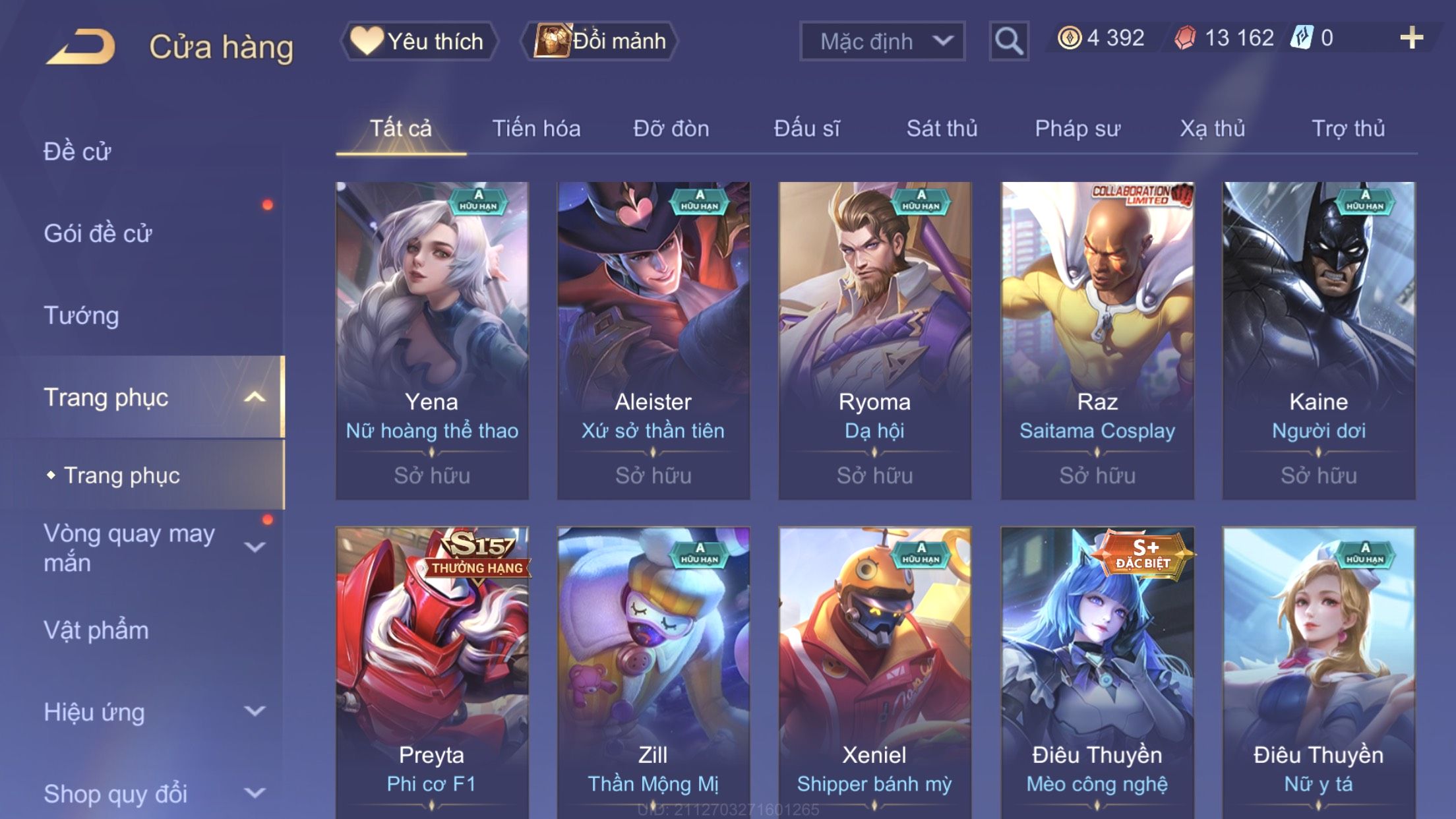Open Tướng in the sidebar
Screen dimensions: 1456x819
[81, 315]
